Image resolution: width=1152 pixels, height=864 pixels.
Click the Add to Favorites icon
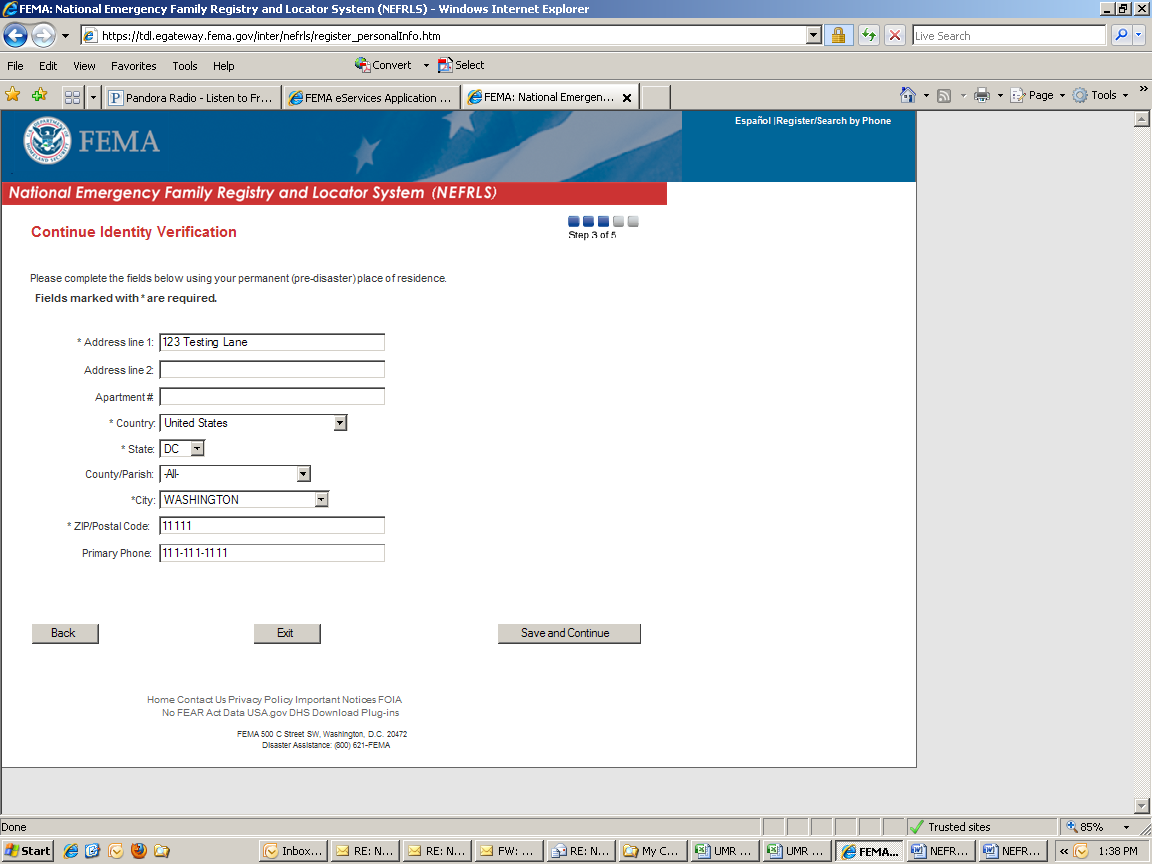(40, 95)
